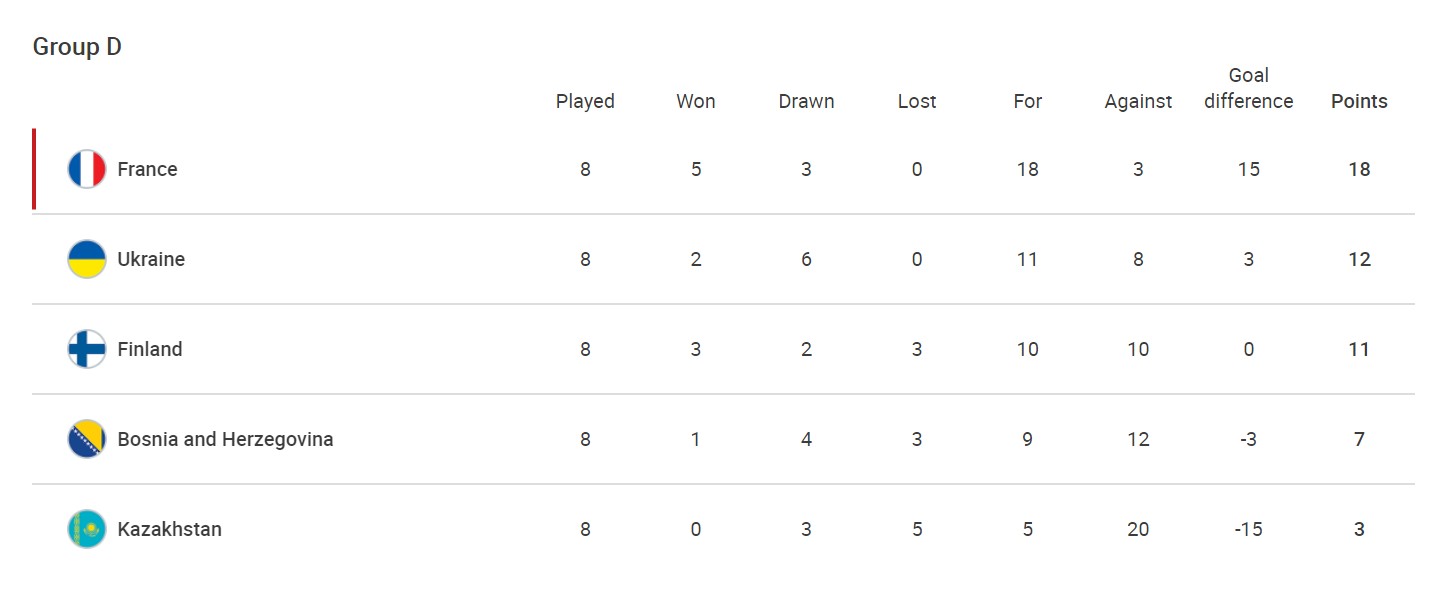Click France's points total of 18
Viewport: 1443px width, 591px height.
[1359, 169]
